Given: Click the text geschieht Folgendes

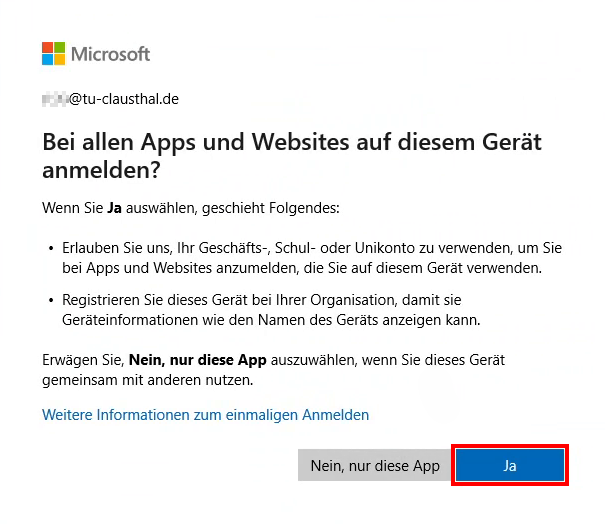Looking at the screenshot, I should [271, 208].
